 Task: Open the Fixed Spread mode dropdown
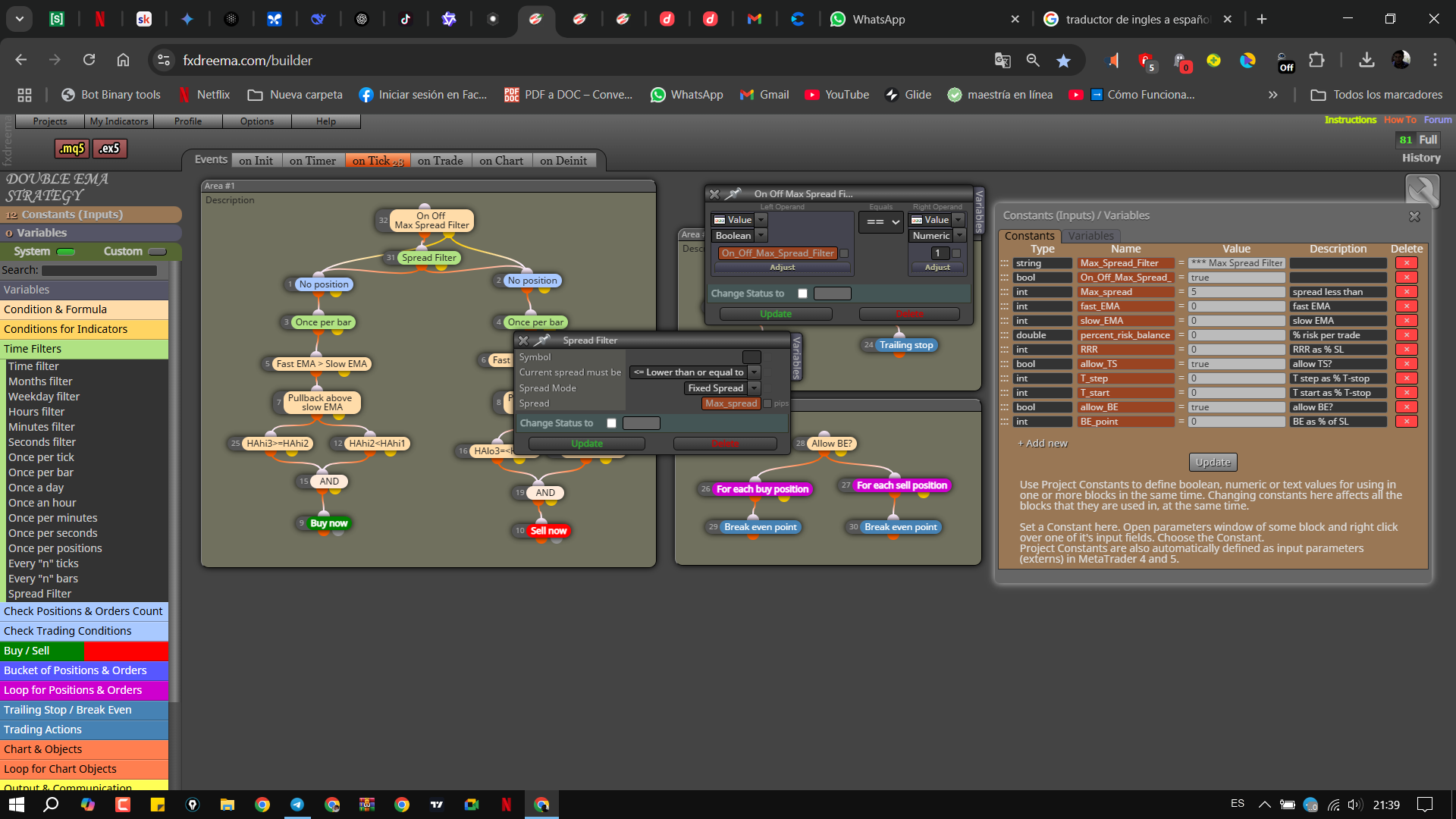pos(755,388)
